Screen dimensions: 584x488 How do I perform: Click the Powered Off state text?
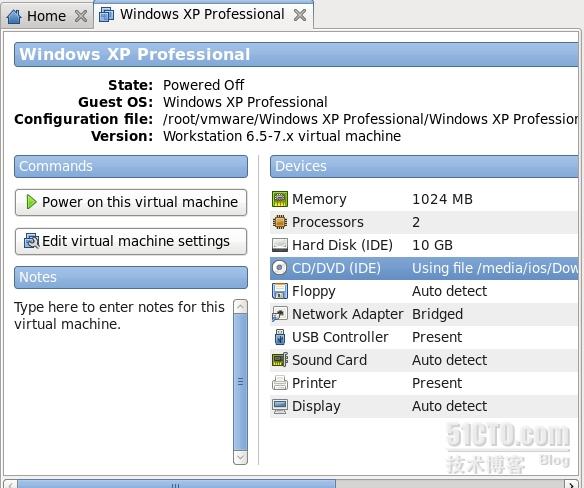(204, 85)
